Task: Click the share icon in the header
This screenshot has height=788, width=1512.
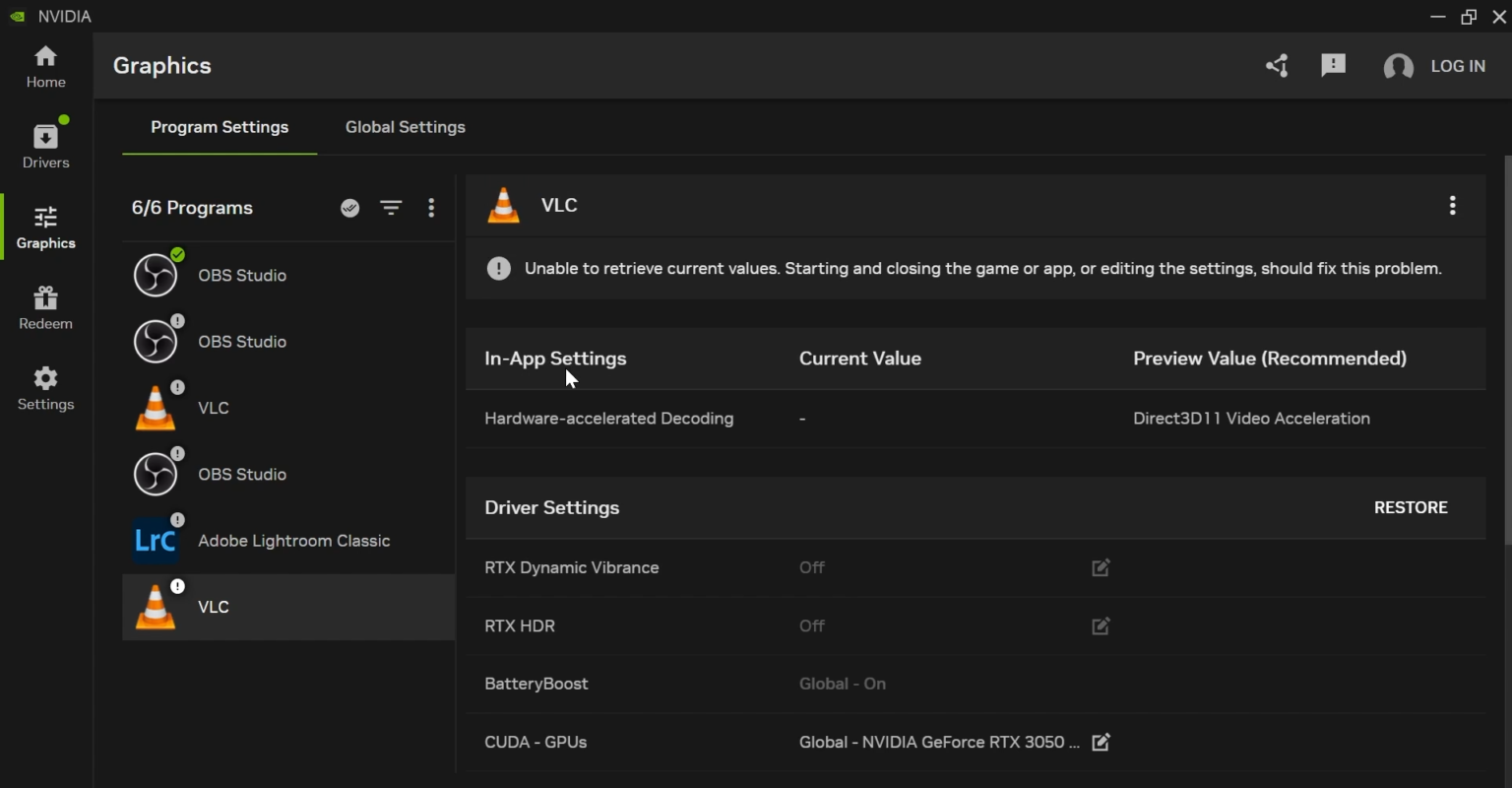Action: 1277,65
